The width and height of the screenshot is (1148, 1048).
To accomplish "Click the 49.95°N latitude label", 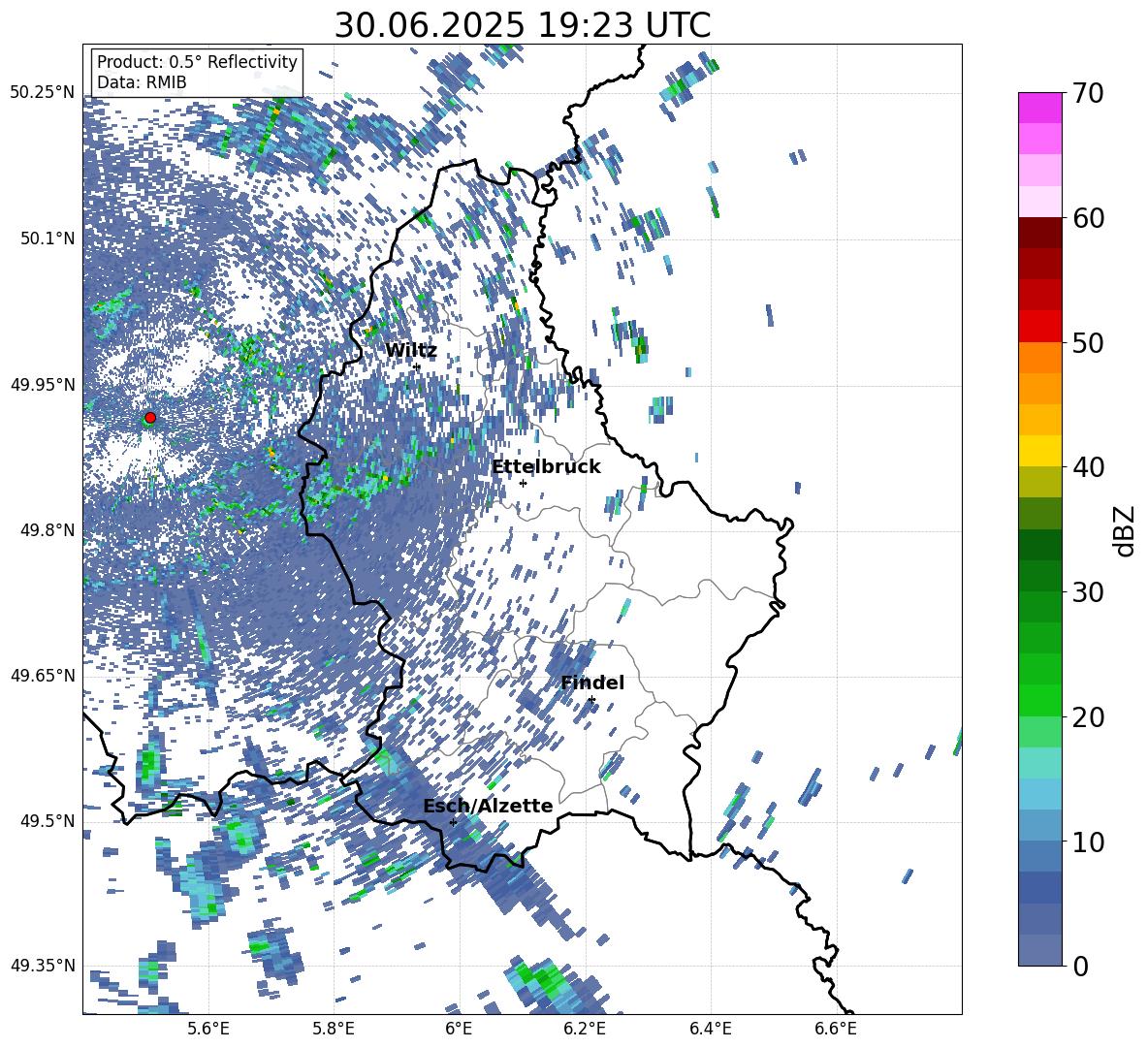I will point(43,384).
